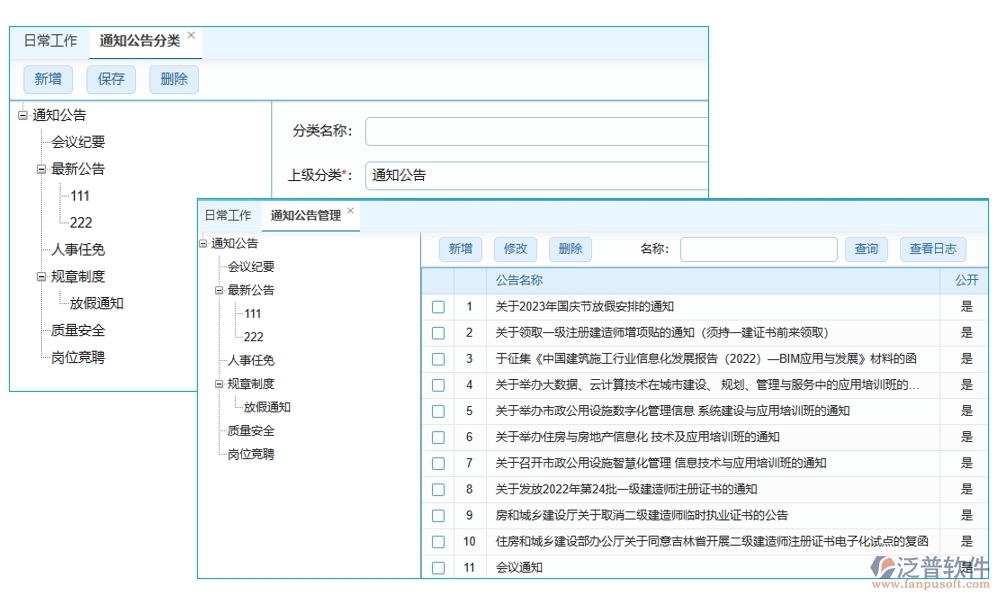
Task: Click 新增 in the 通知公告管理 toolbar
Action: coord(460,249)
